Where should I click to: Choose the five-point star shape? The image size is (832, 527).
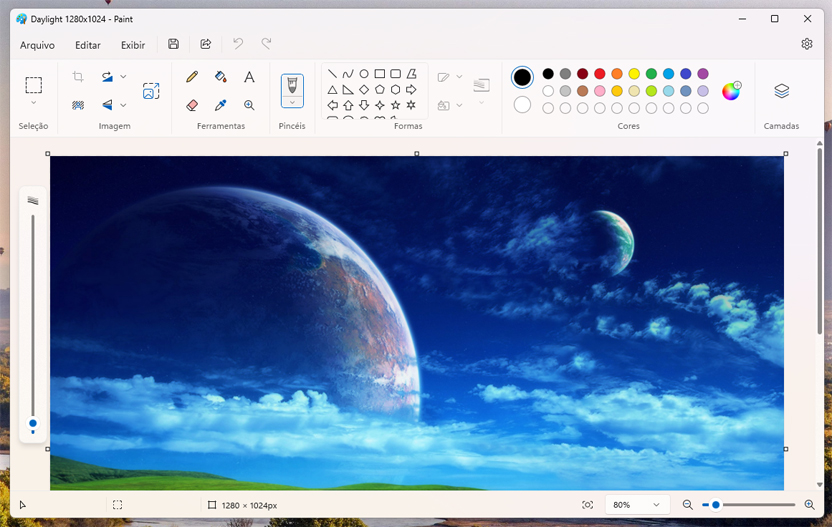tap(395, 105)
